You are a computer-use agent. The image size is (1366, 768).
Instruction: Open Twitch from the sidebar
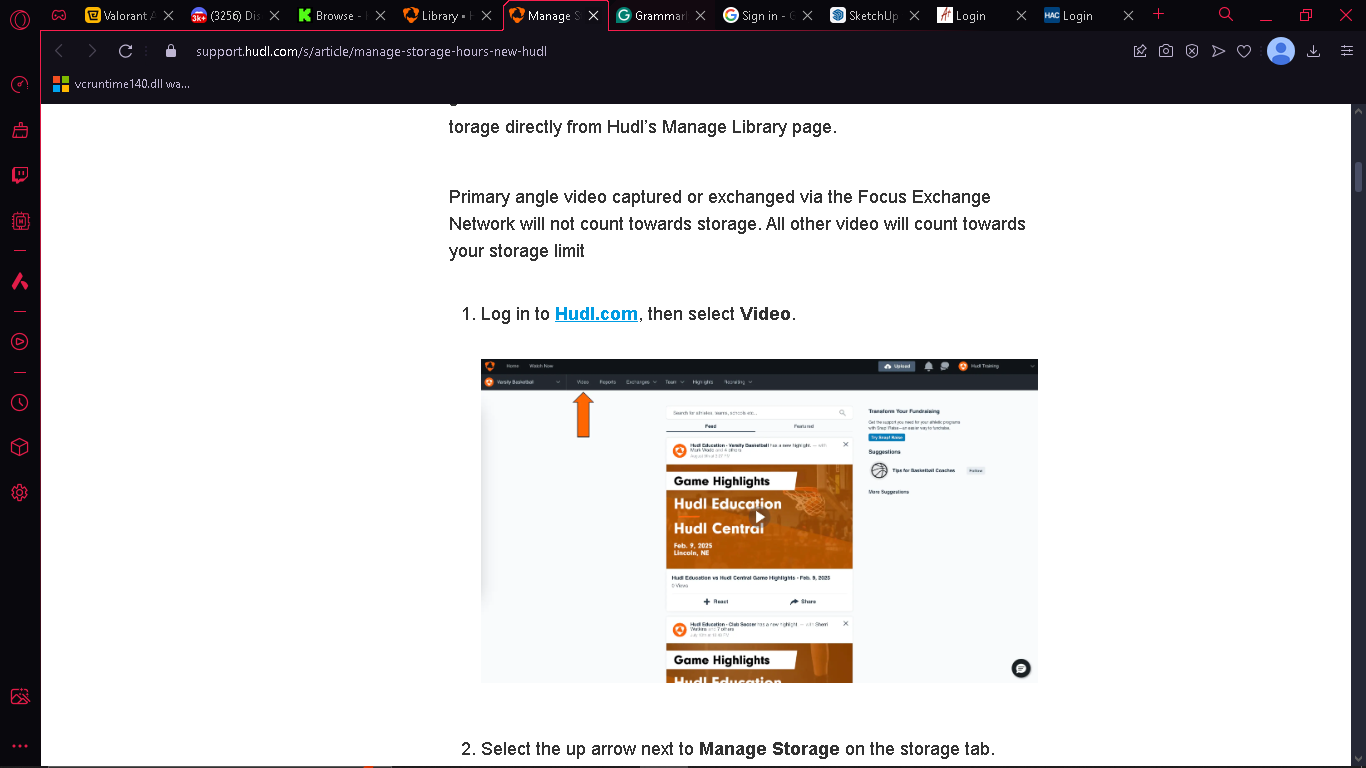pyautogui.click(x=19, y=175)
